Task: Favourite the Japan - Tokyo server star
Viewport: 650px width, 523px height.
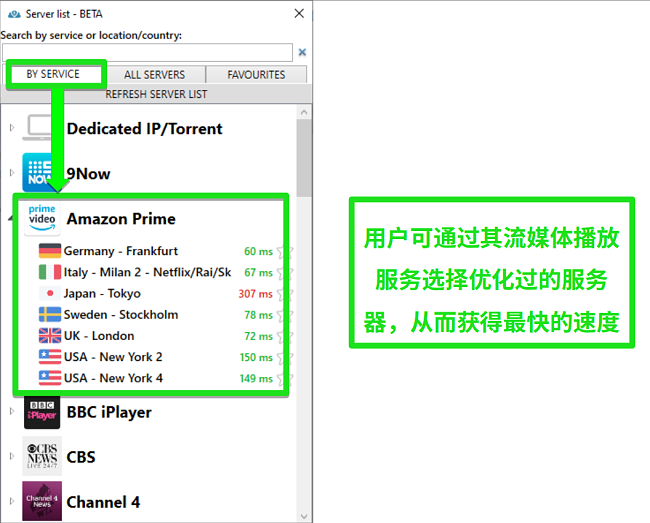Action: click(x=285, y=294)
